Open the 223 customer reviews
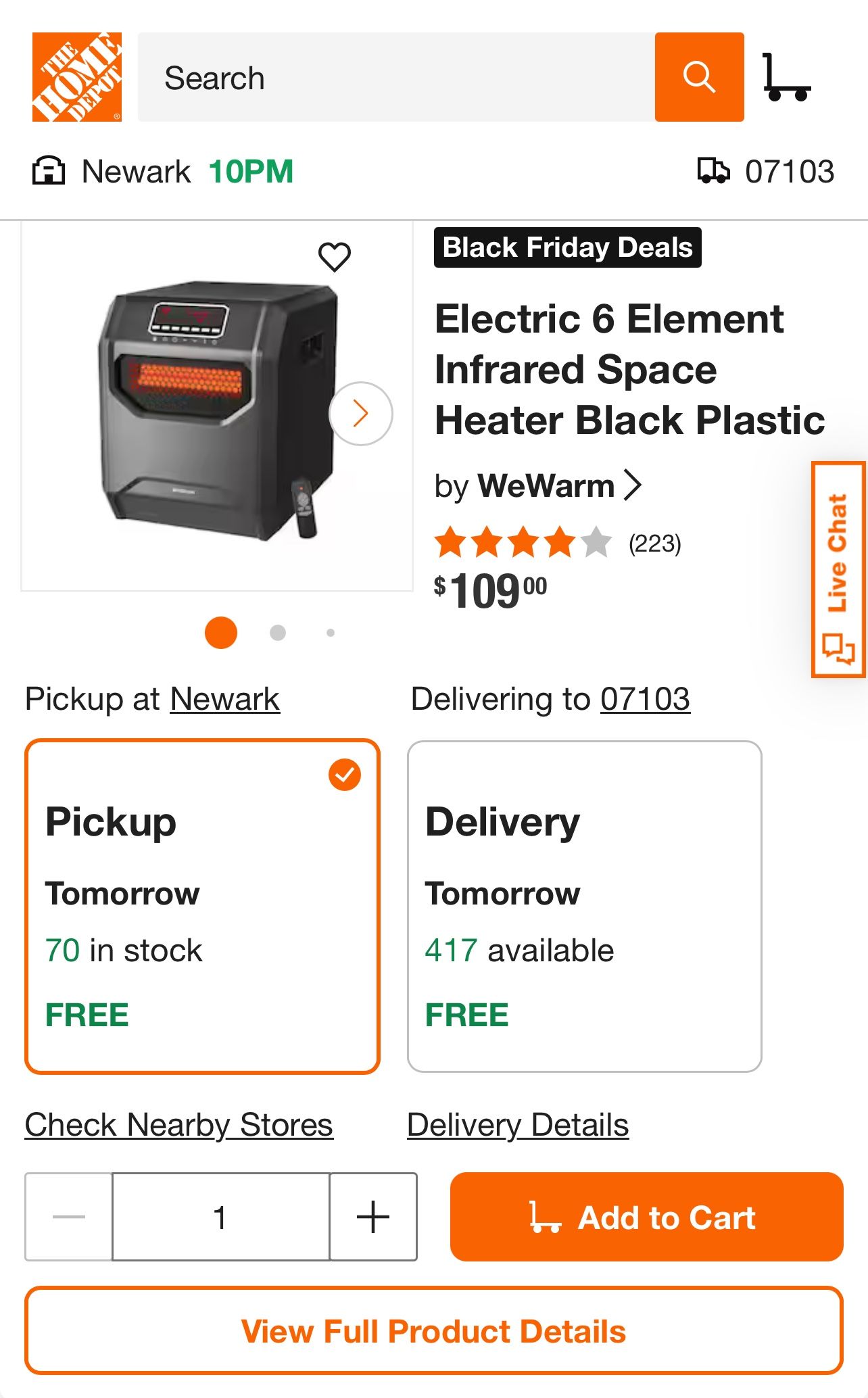The width and height of the screenshot is (868, 1398). click(655, 544)
